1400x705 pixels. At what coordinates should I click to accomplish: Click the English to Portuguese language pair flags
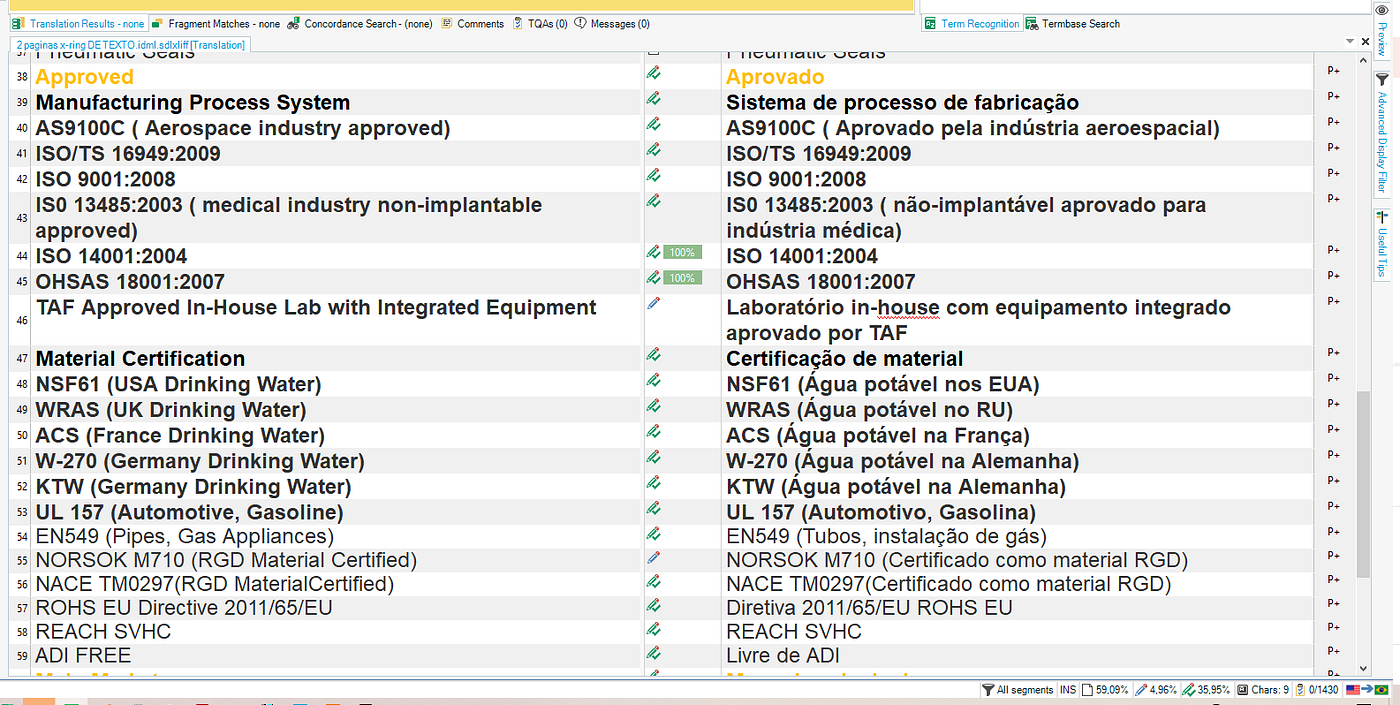click(x=1368, y=690)
